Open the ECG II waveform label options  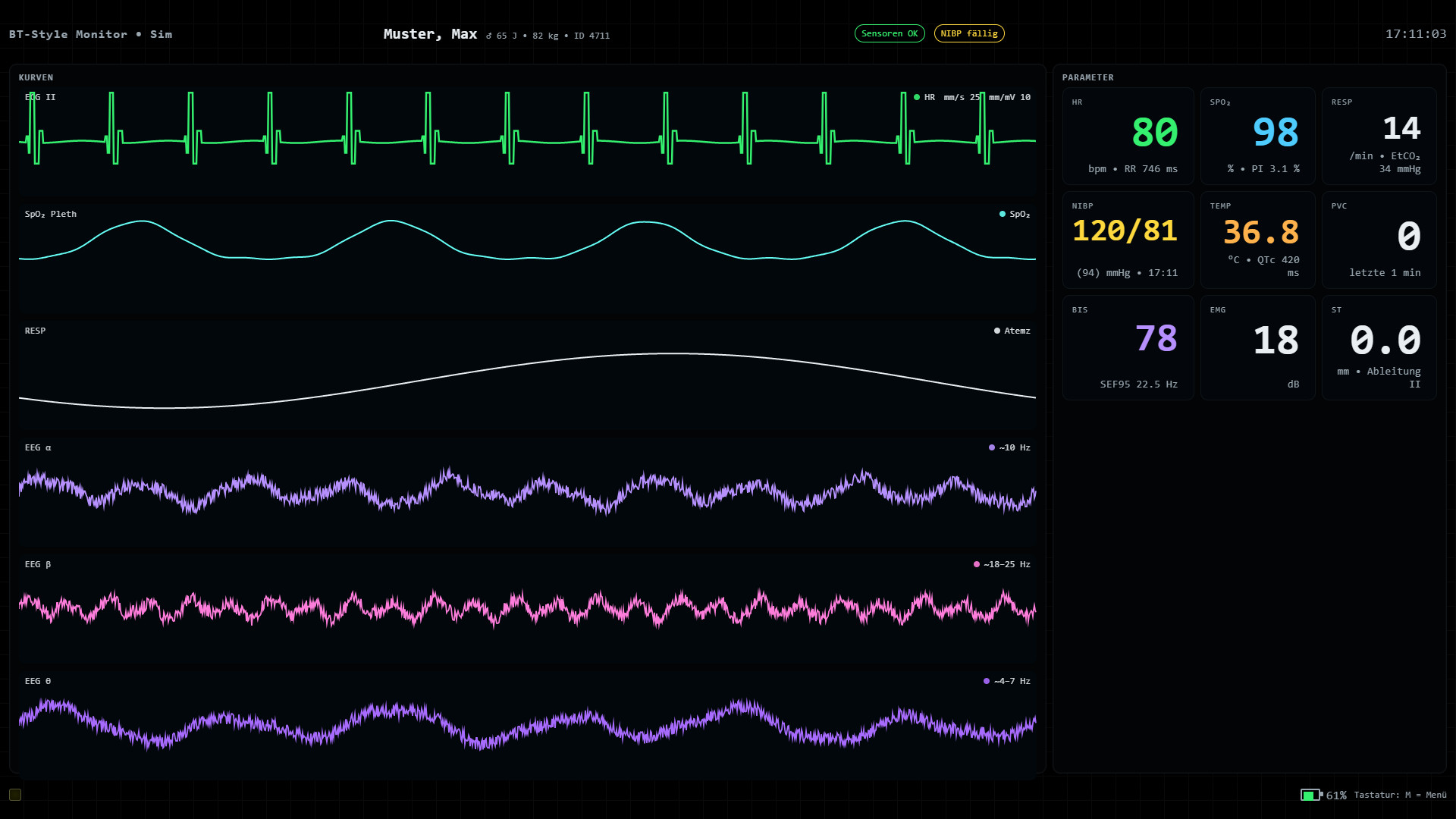[x=39, y=97]
